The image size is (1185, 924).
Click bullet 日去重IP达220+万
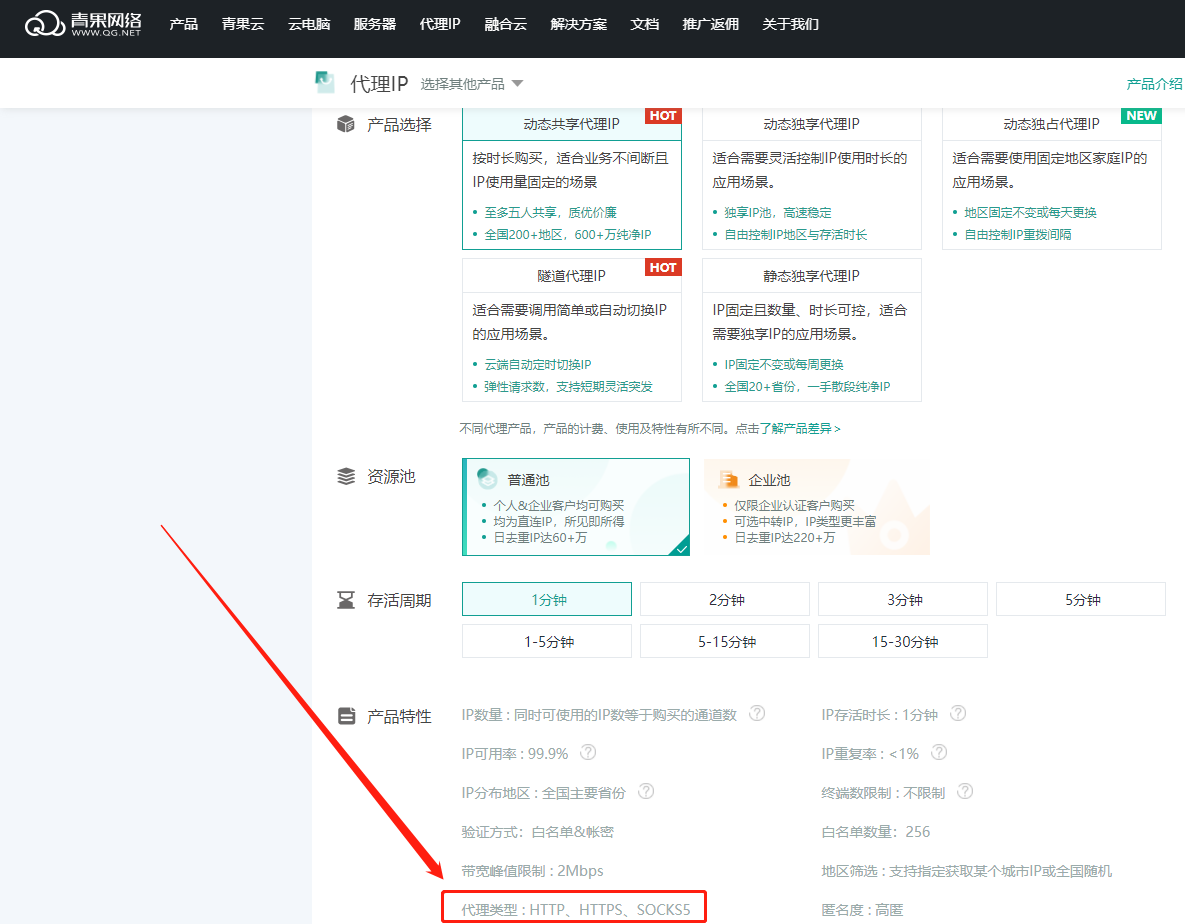[784, 537]
